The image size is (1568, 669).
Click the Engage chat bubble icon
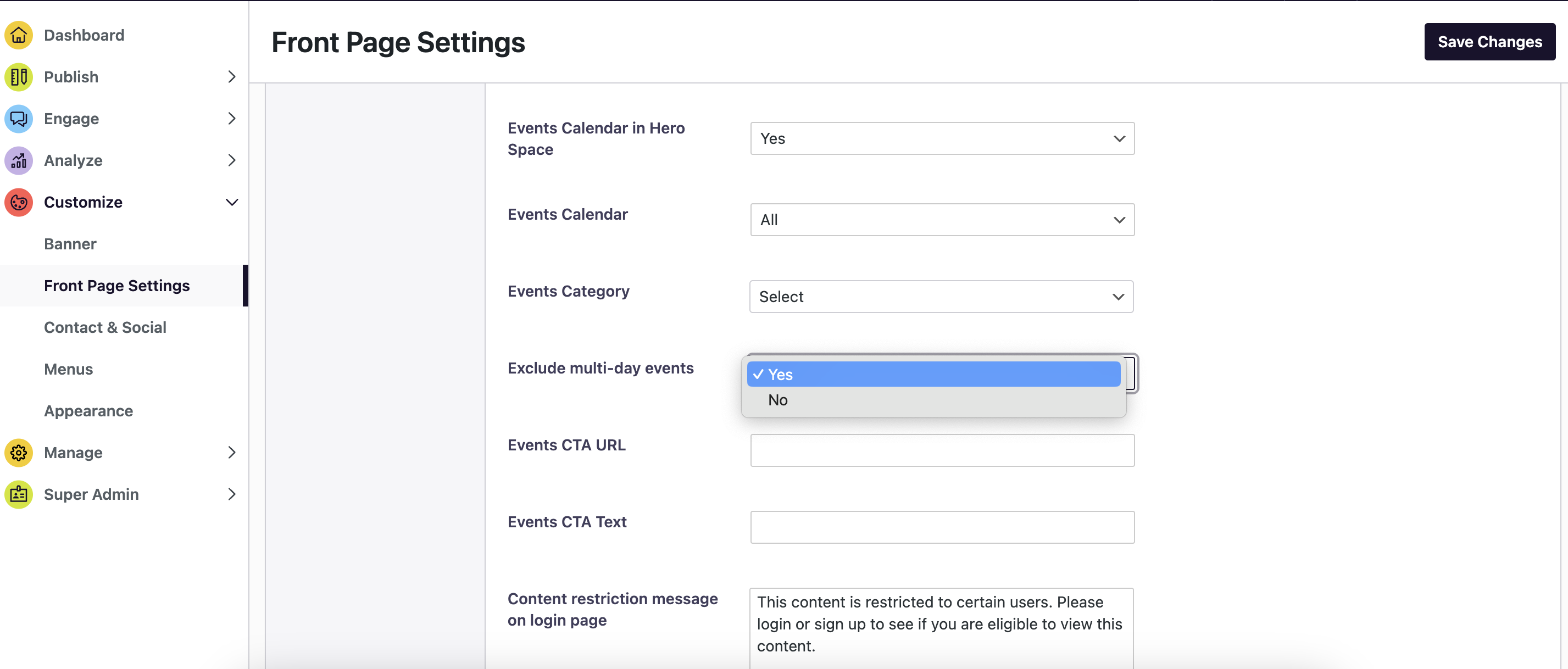[18, 119]
